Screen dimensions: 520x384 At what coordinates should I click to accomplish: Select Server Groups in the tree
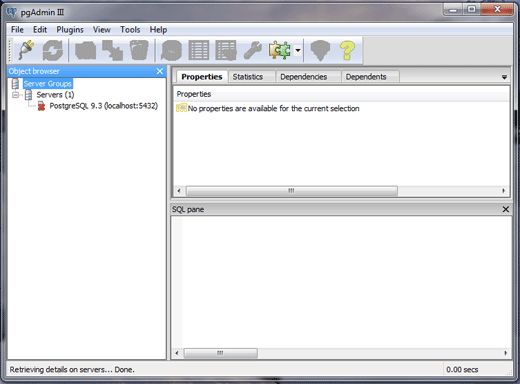click(x=48, y=83)
